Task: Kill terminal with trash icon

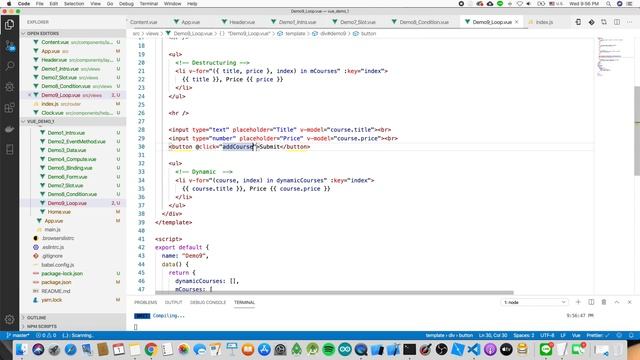Action: [x=604, y=302]
